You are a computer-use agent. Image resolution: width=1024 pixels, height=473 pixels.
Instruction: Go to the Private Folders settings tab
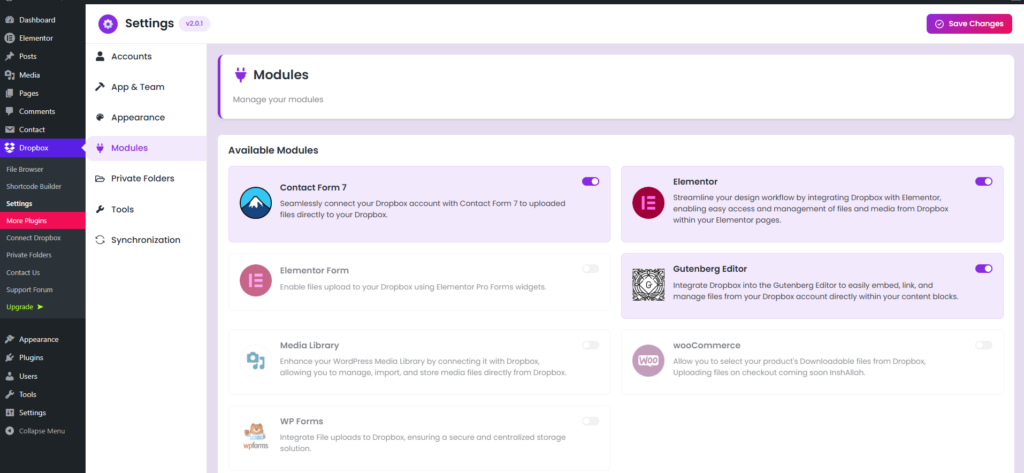[146, 178]
